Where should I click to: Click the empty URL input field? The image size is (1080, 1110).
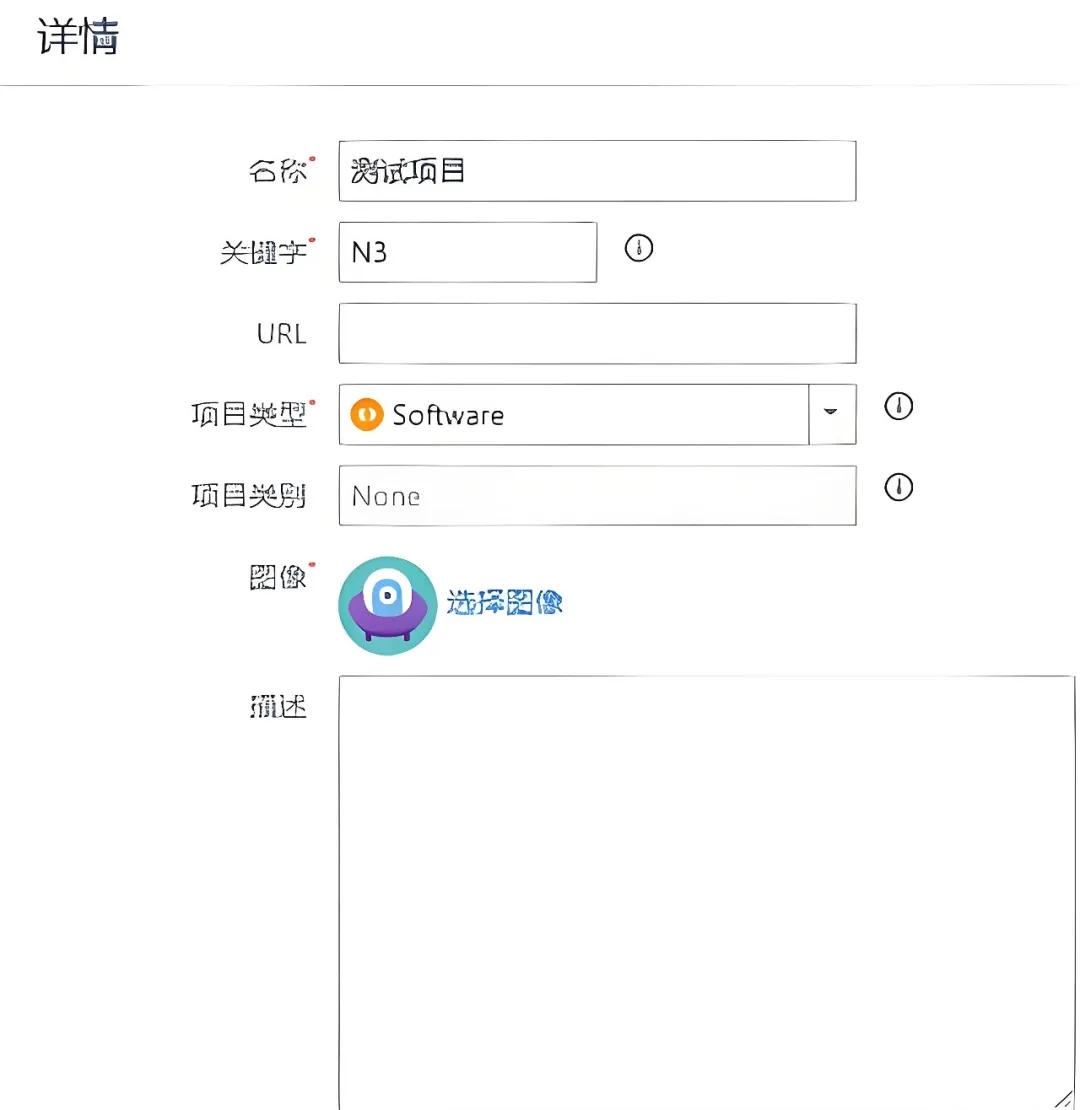coord(597,333)
